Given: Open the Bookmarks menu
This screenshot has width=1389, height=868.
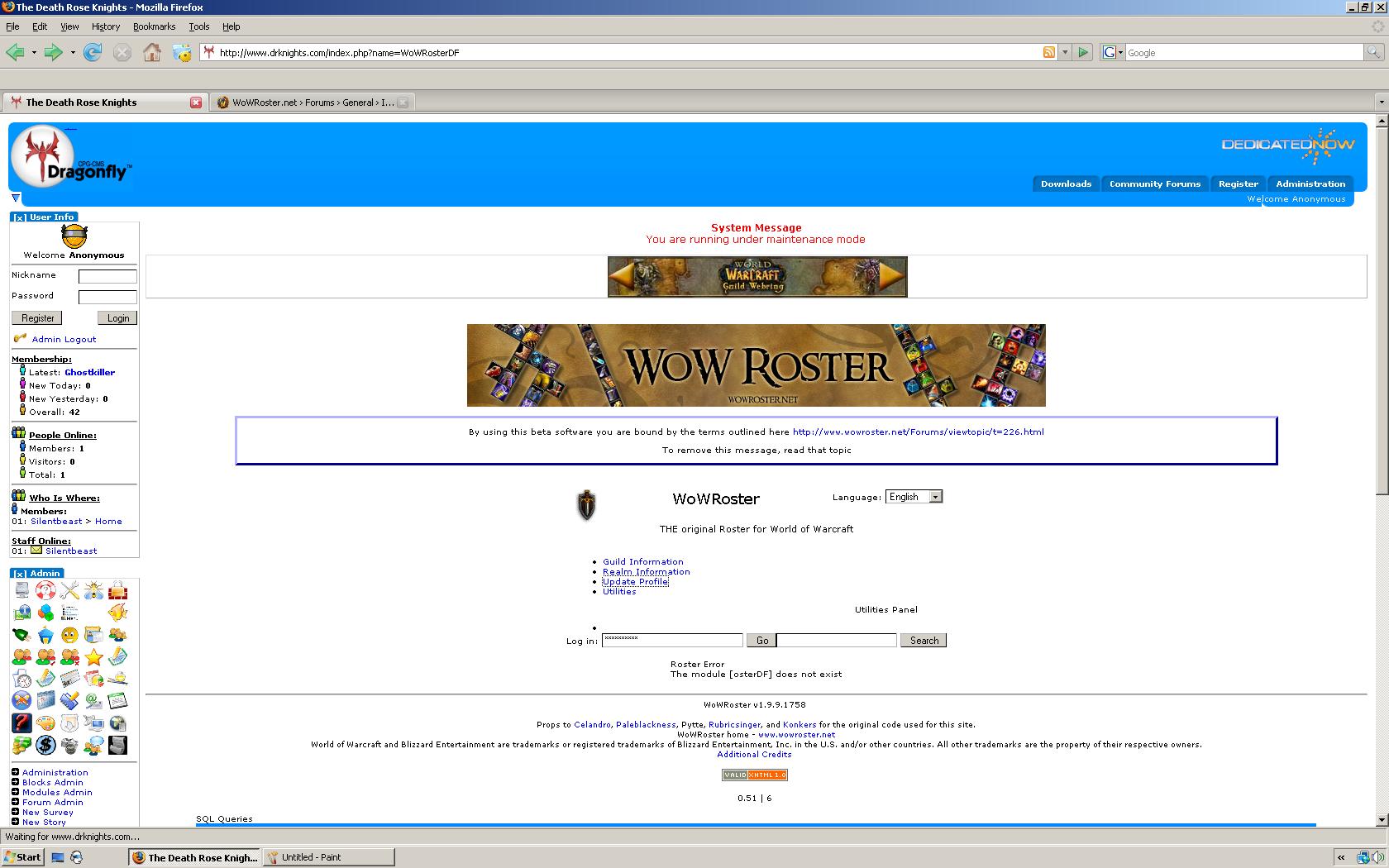Looking at the screenshot, I should pyautogui.click(x=154, y=26).
